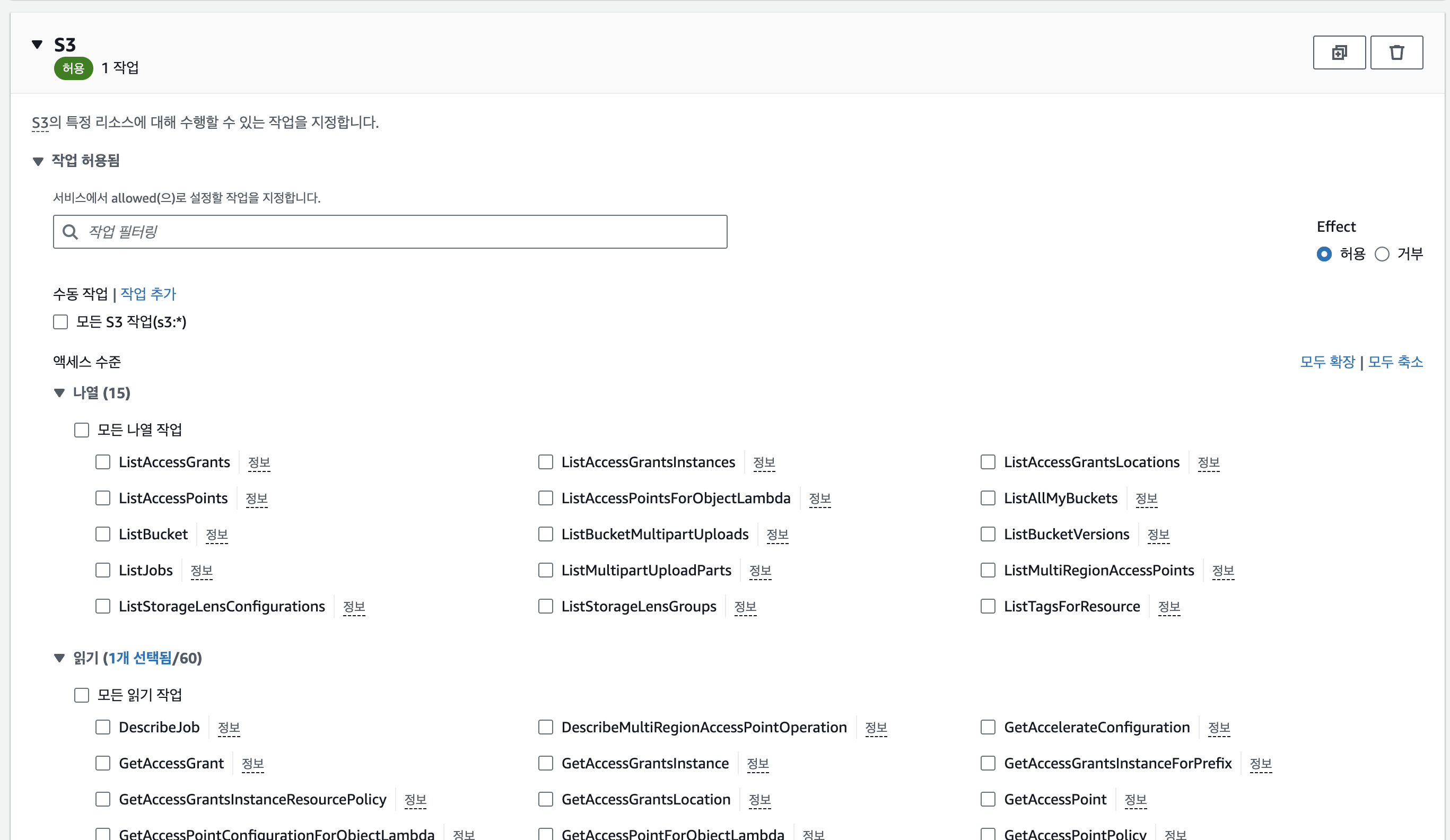Check 모든 읽기 작업 checkbox
The image size is (1450, 840).
[82, 695]
